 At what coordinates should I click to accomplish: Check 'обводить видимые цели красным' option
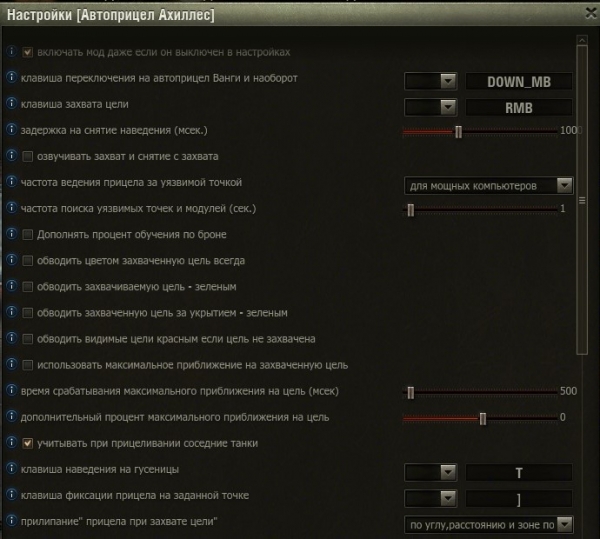pyautogui.click(x=28, y=339)
